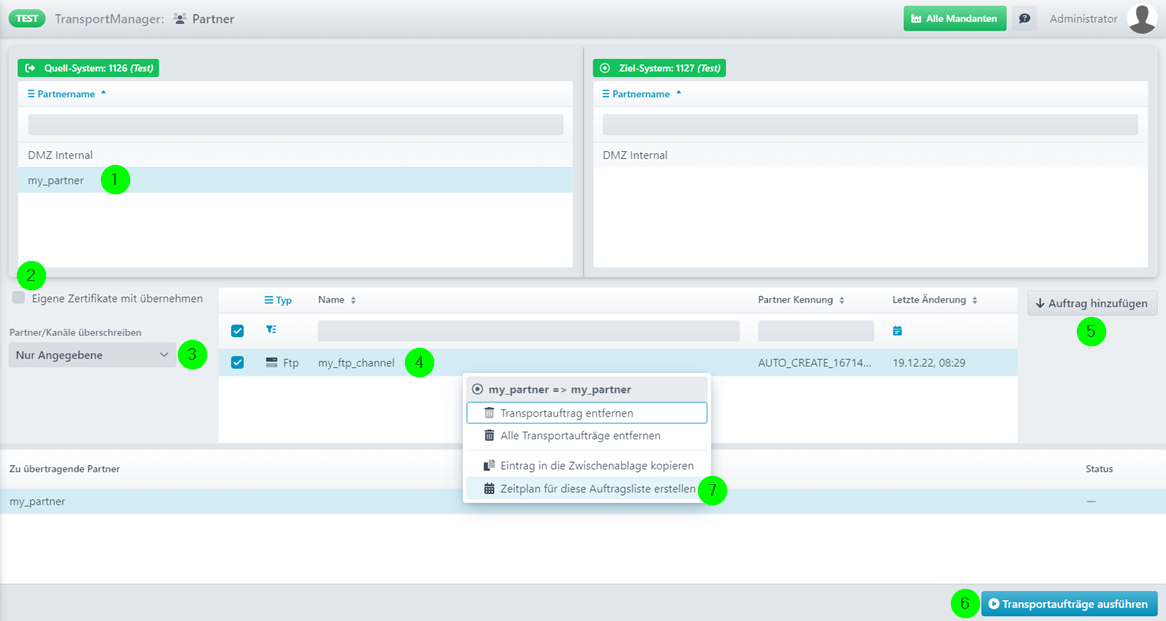Uncheck the my_ftp_channel row checkbox

(x=237, y=363)
